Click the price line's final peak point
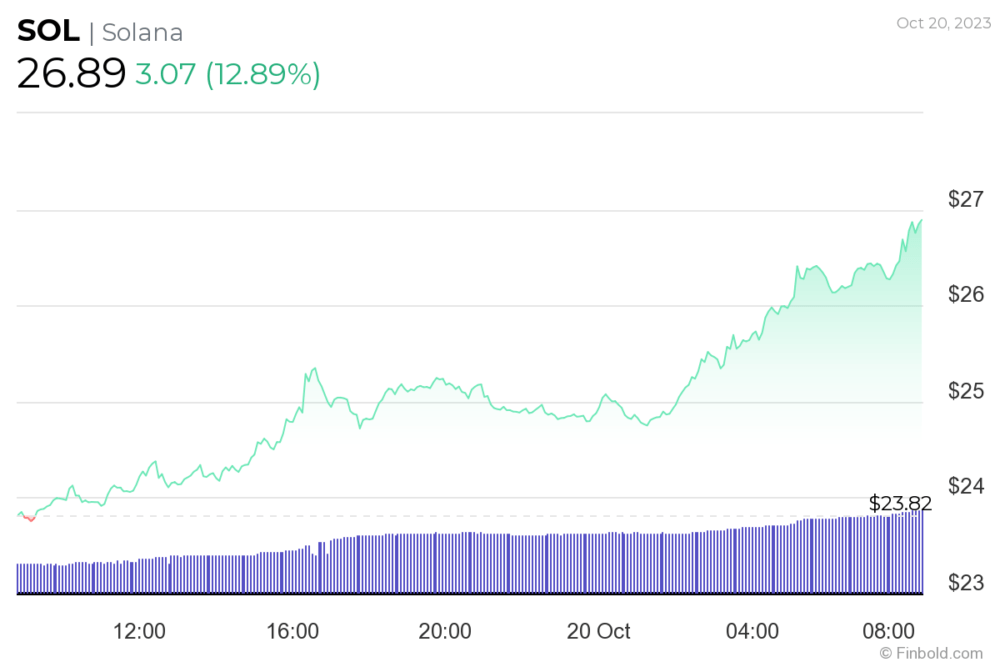 [x=920, y=221]
